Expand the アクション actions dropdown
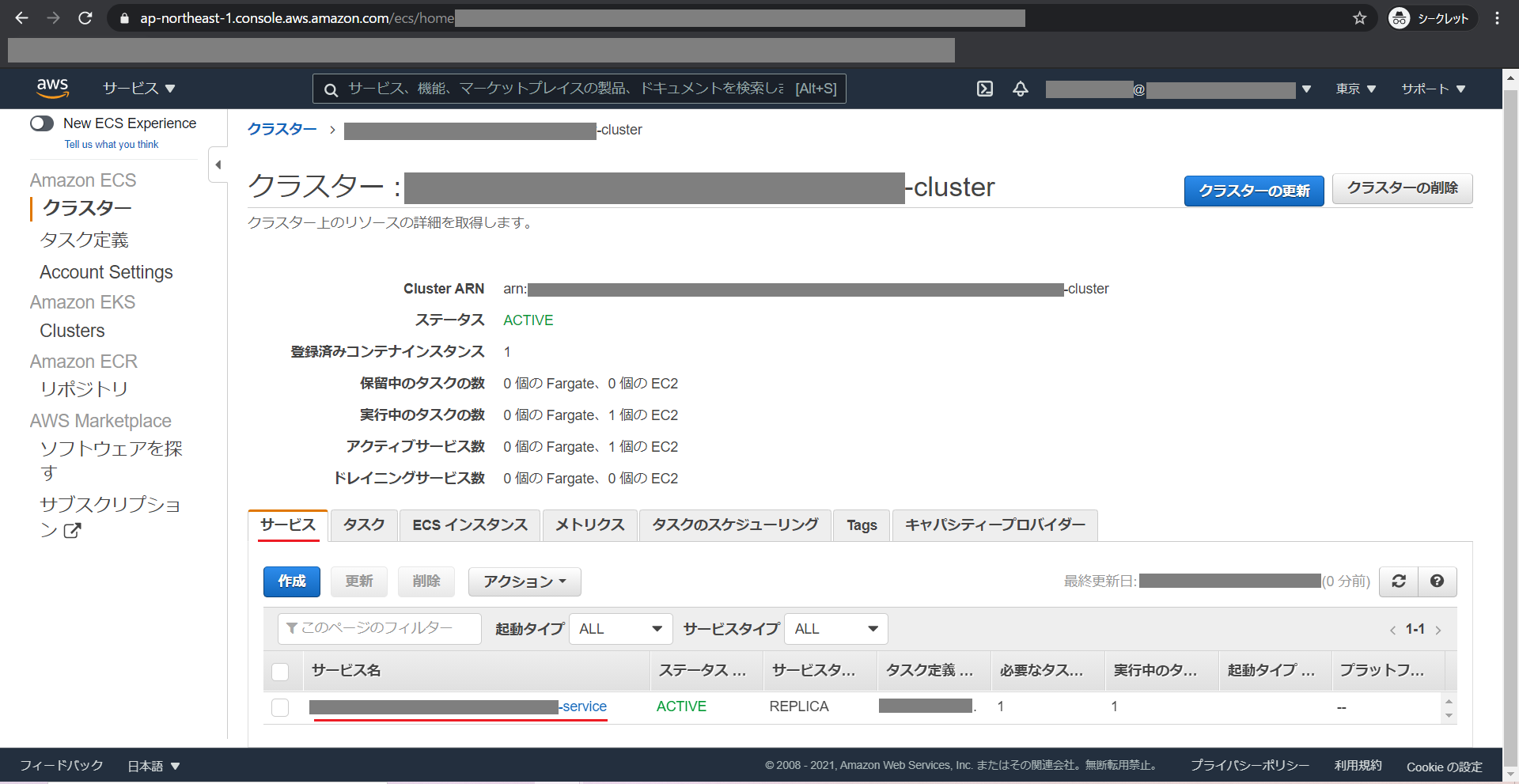This screenshot has height=784, width=1519. click(x=525, y=581)
